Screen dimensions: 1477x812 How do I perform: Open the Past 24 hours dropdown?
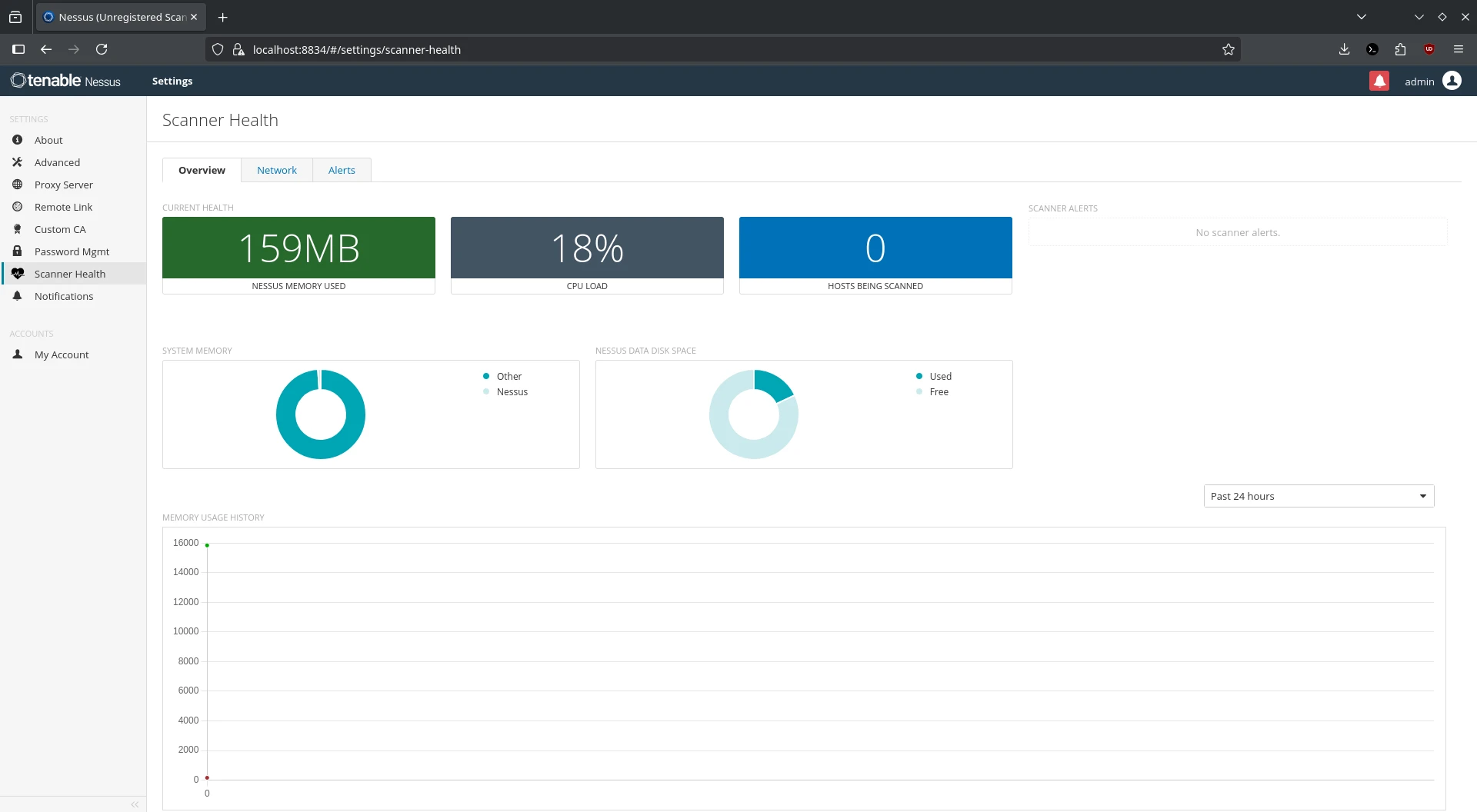tap(1319, 496)
